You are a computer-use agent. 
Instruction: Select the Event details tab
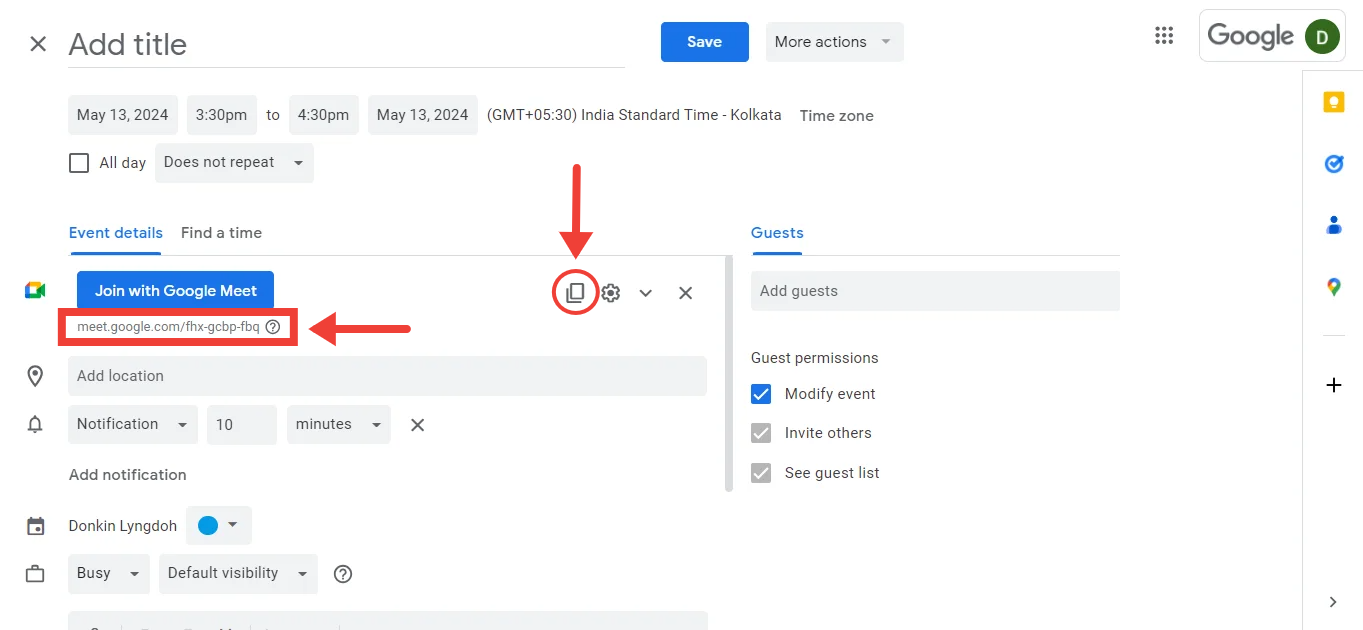116,233
